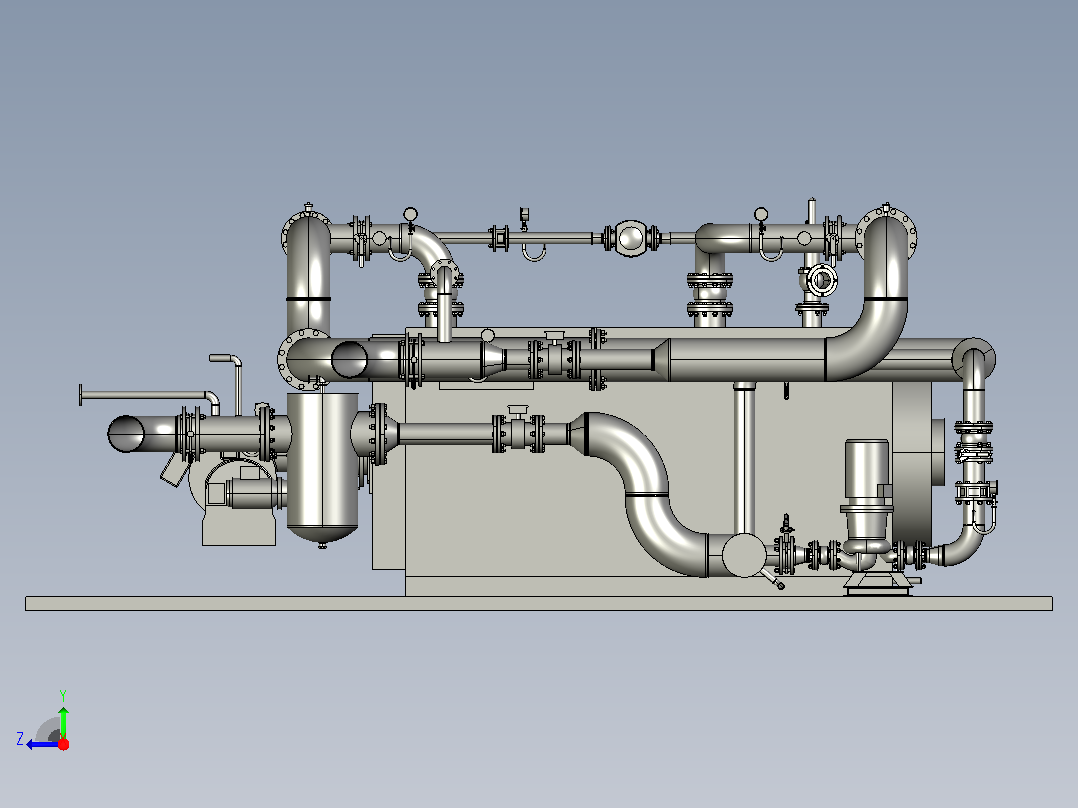Click the Y label above the triad
The image size is (1078, 808).
[x=63, y=695]
